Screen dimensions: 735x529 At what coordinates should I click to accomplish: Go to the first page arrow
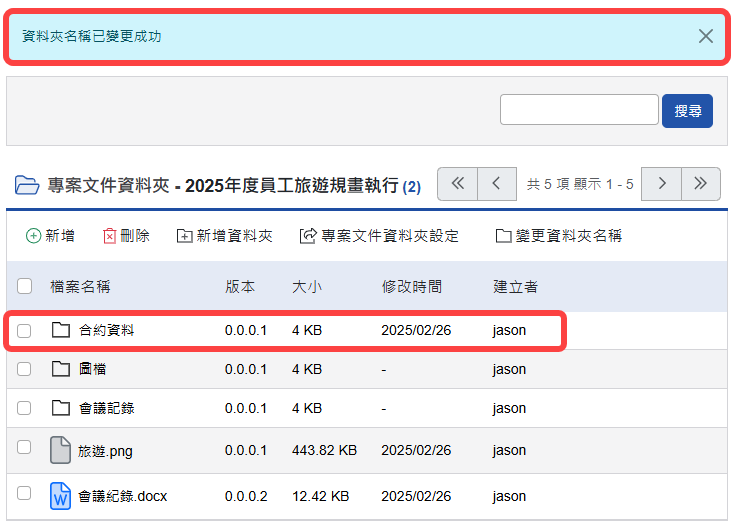click(457, 184)
